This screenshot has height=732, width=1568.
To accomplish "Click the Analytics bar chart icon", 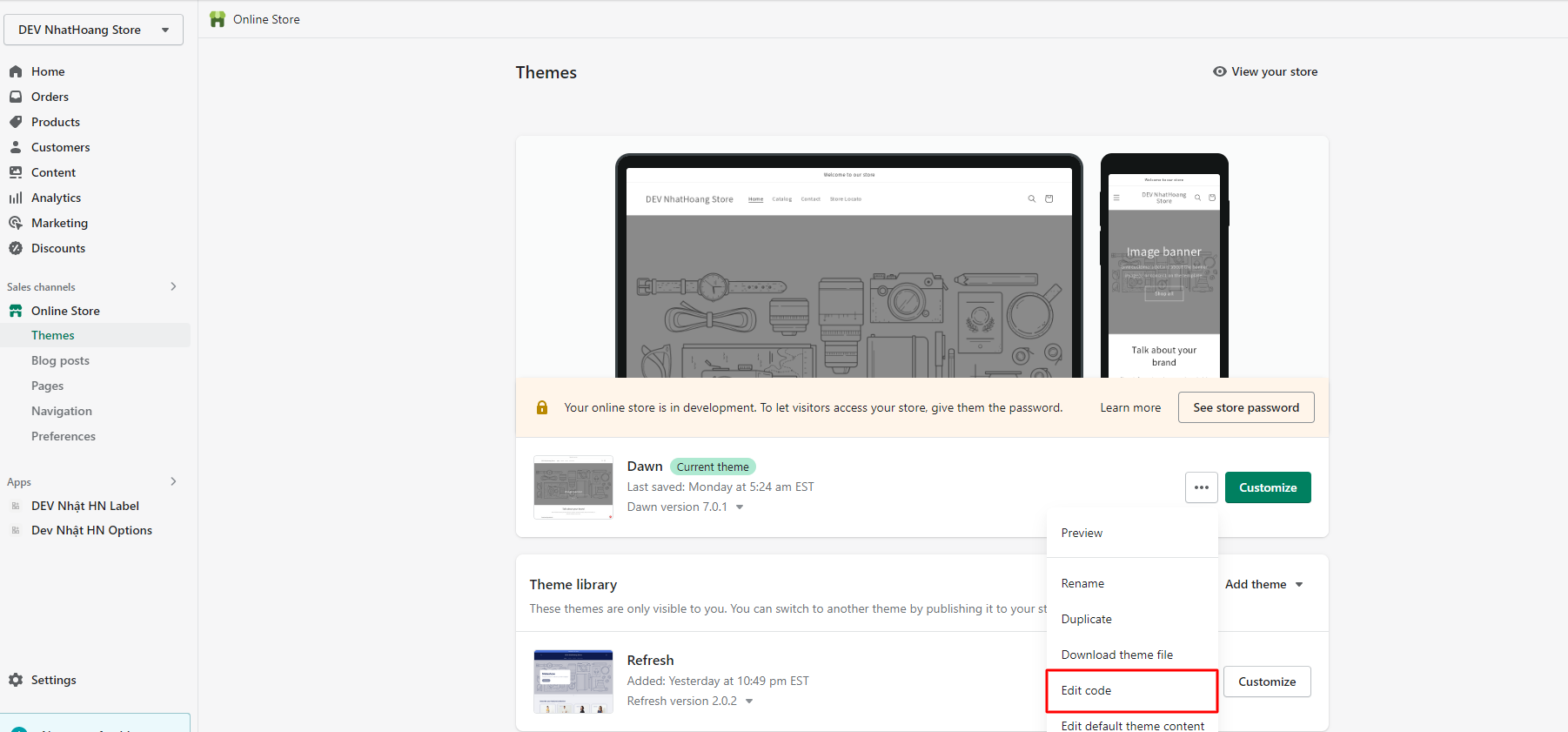I will [16, 198].
